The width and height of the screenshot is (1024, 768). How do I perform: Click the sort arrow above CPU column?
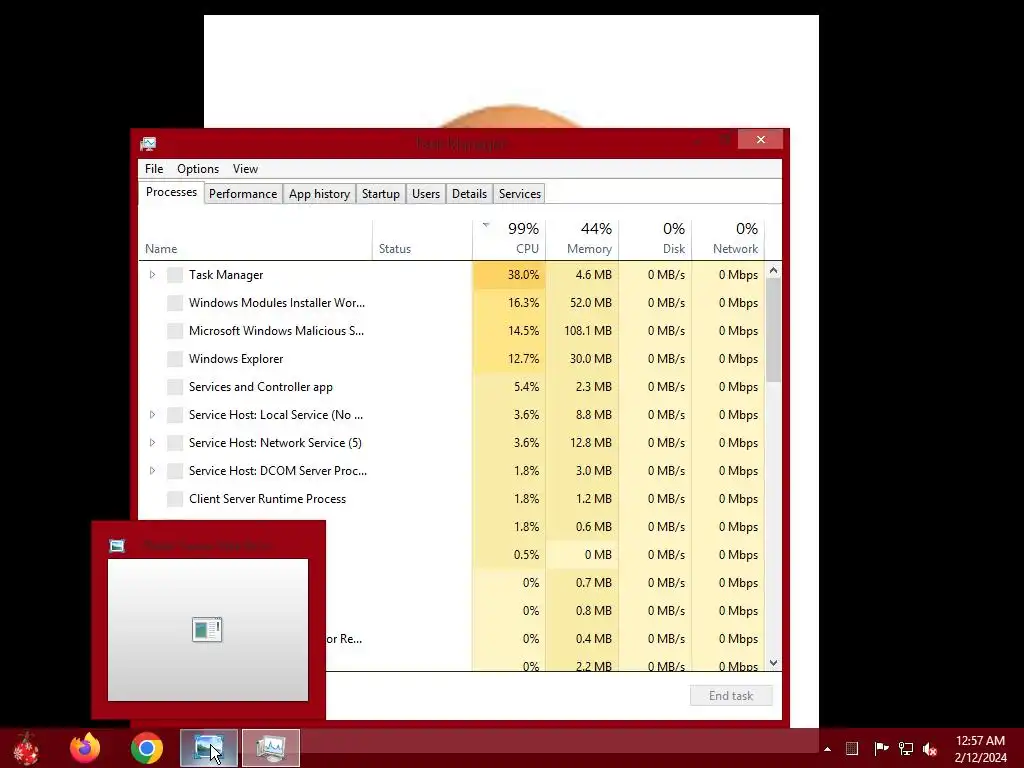(486, 225)
